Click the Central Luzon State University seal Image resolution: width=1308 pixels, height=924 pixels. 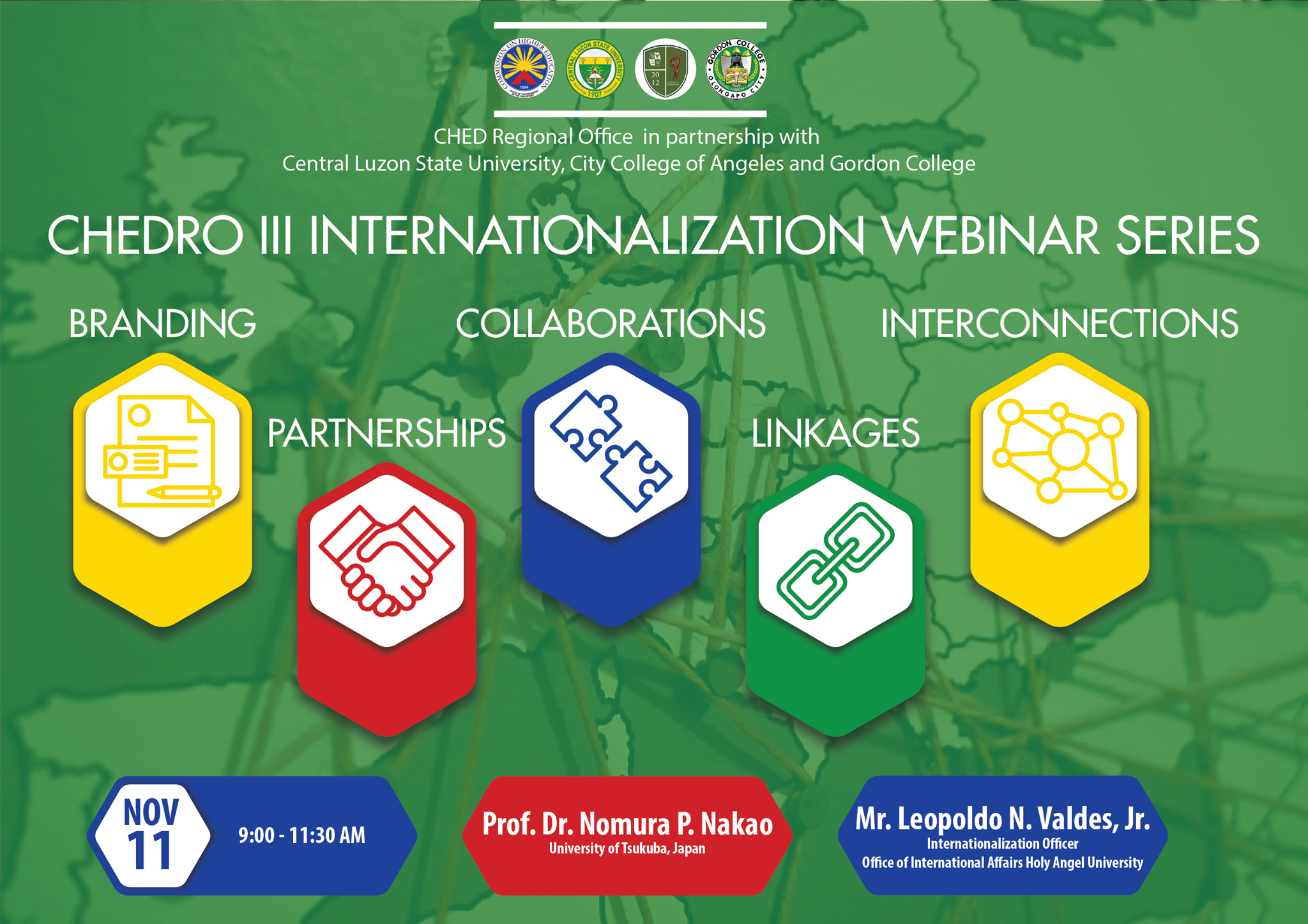pyautogui.click(x=595, y=69)
